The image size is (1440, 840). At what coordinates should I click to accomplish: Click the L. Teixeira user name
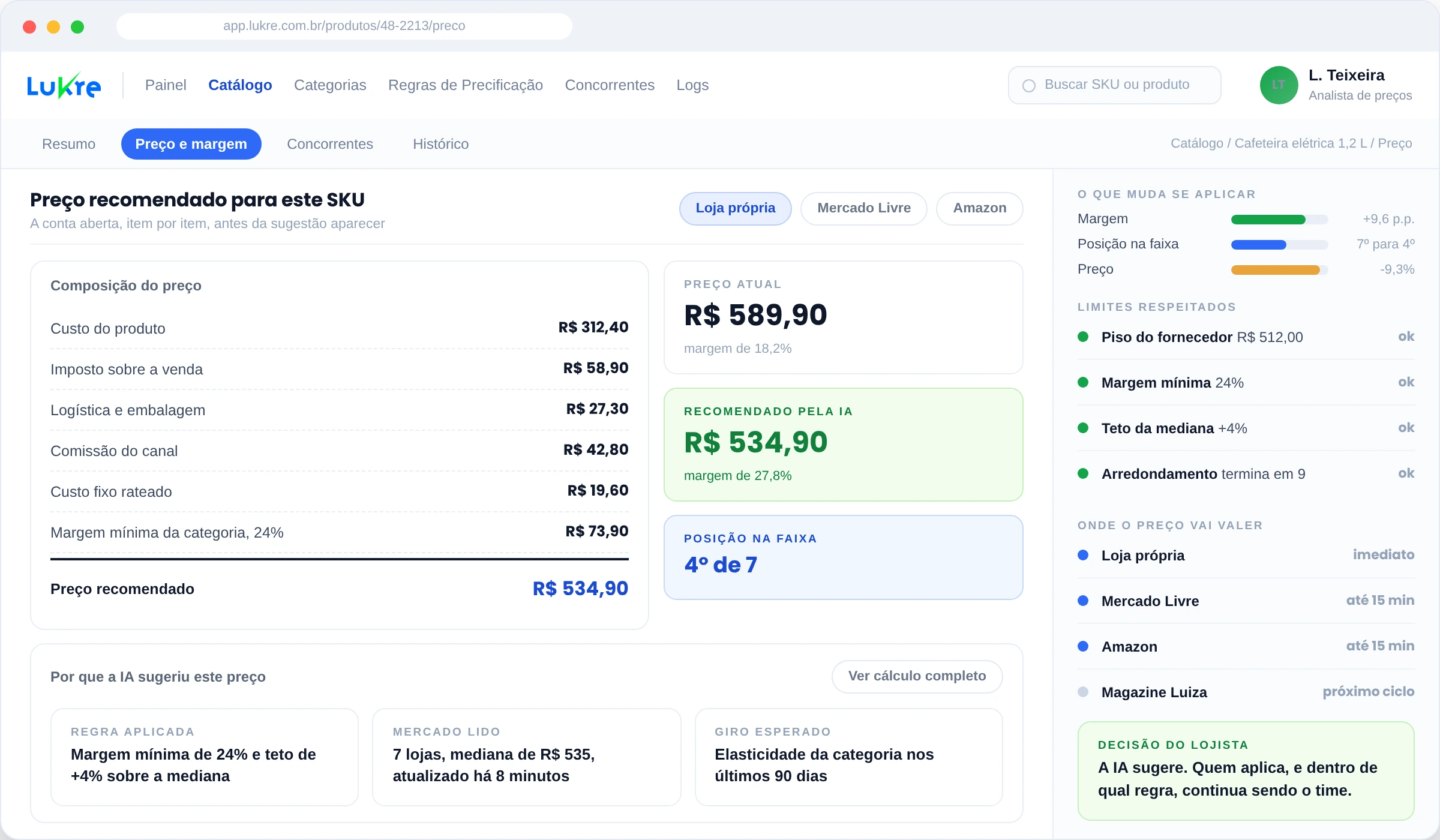[1346, 76]
